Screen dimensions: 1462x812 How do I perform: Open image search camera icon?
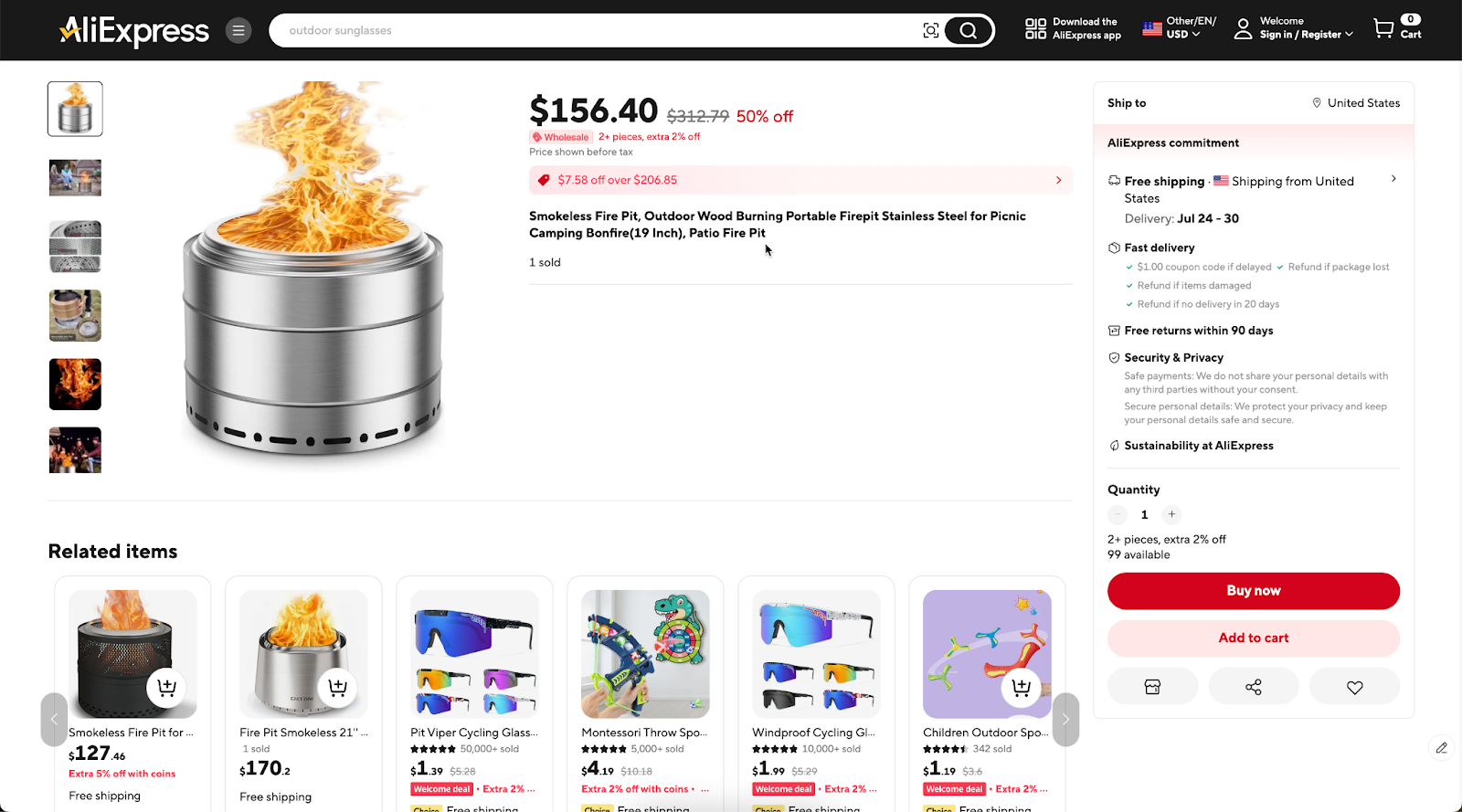930,30
